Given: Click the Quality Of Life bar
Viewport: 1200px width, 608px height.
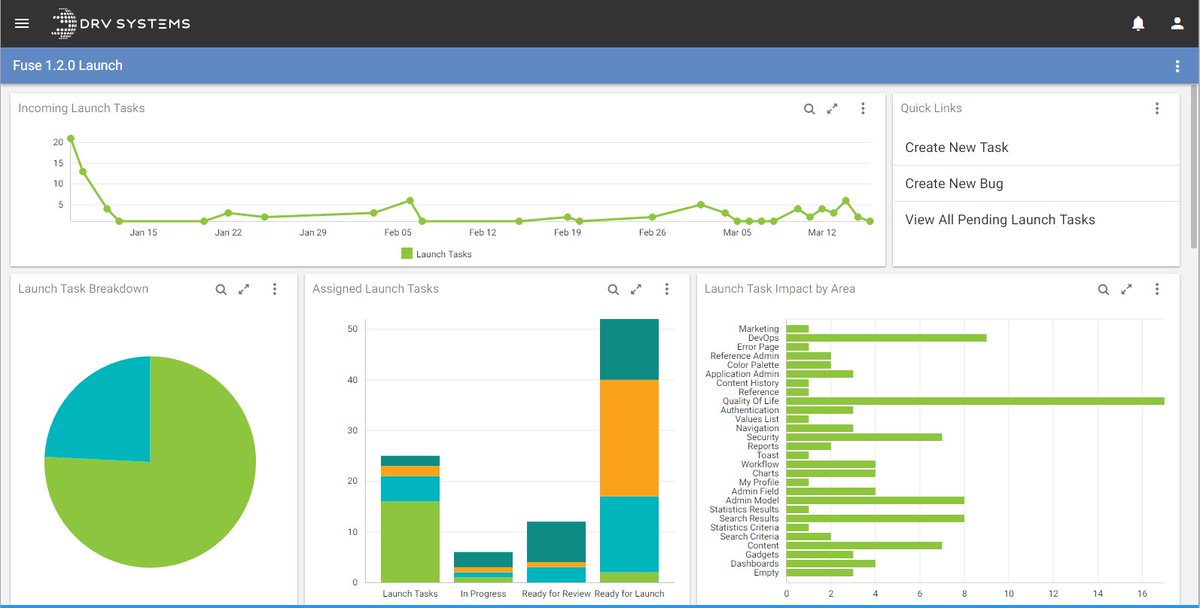Looking at the screenshot, I should tap(975, 401).
